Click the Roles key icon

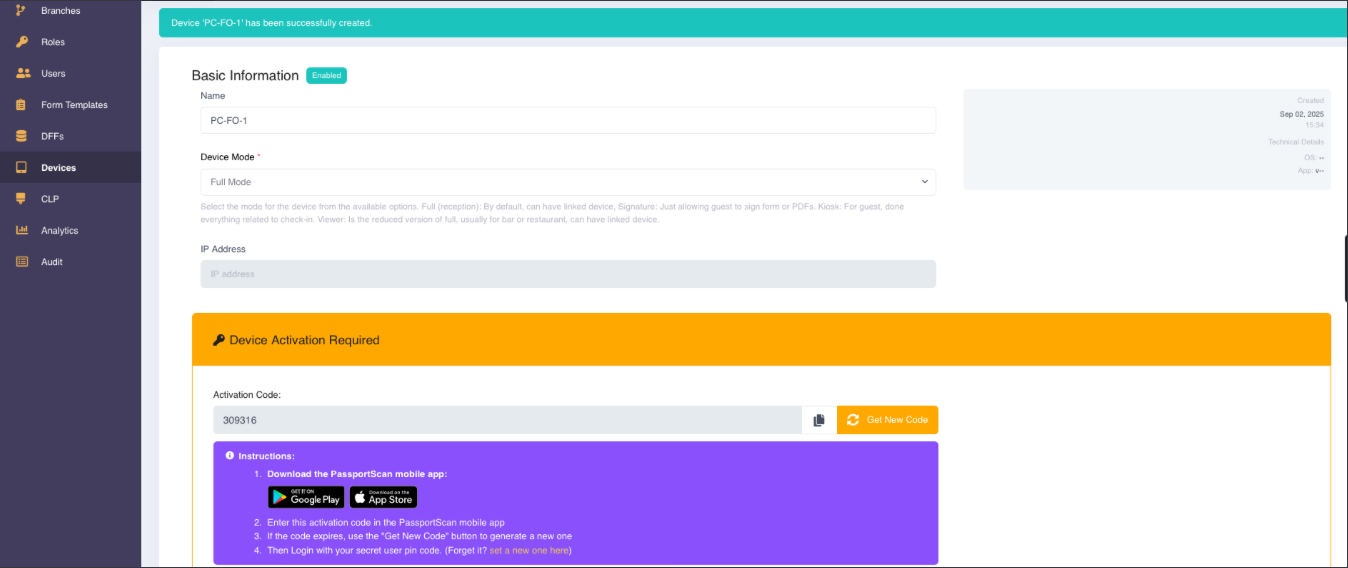pos(21,42)
